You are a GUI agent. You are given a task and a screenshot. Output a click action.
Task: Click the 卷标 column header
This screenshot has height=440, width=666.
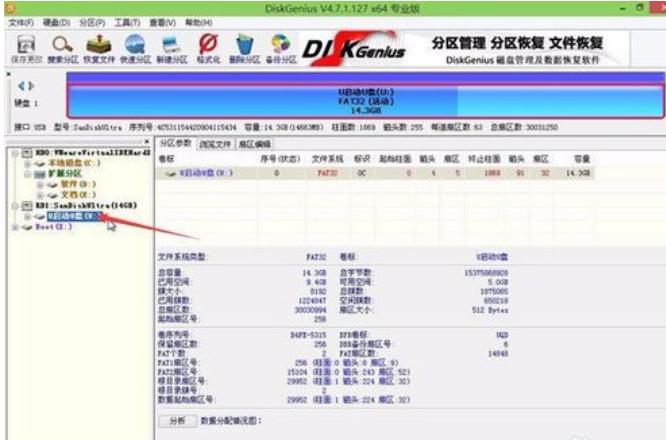click(166, 159)
